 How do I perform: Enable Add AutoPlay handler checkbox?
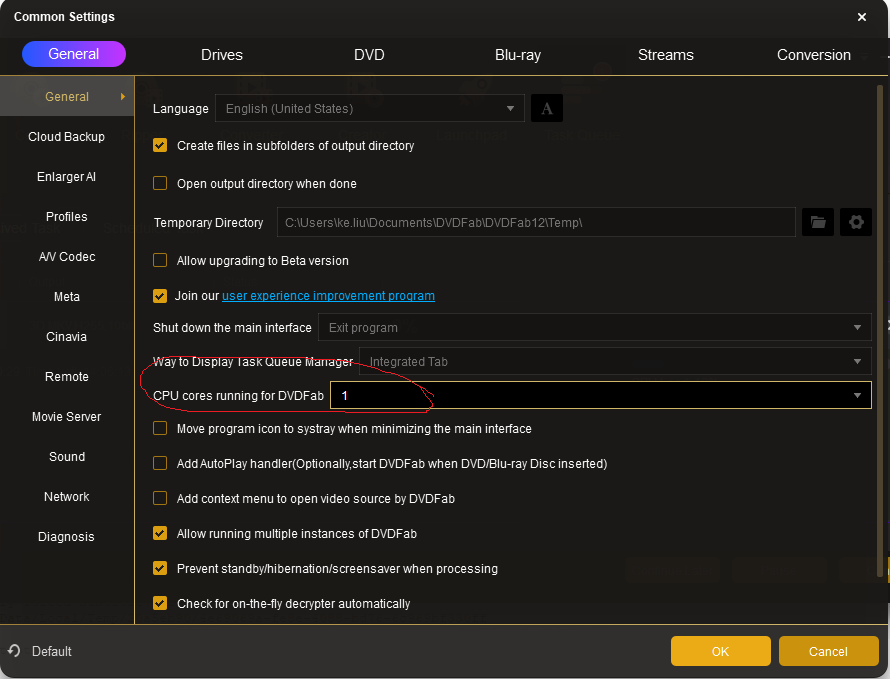pos(160,463)
